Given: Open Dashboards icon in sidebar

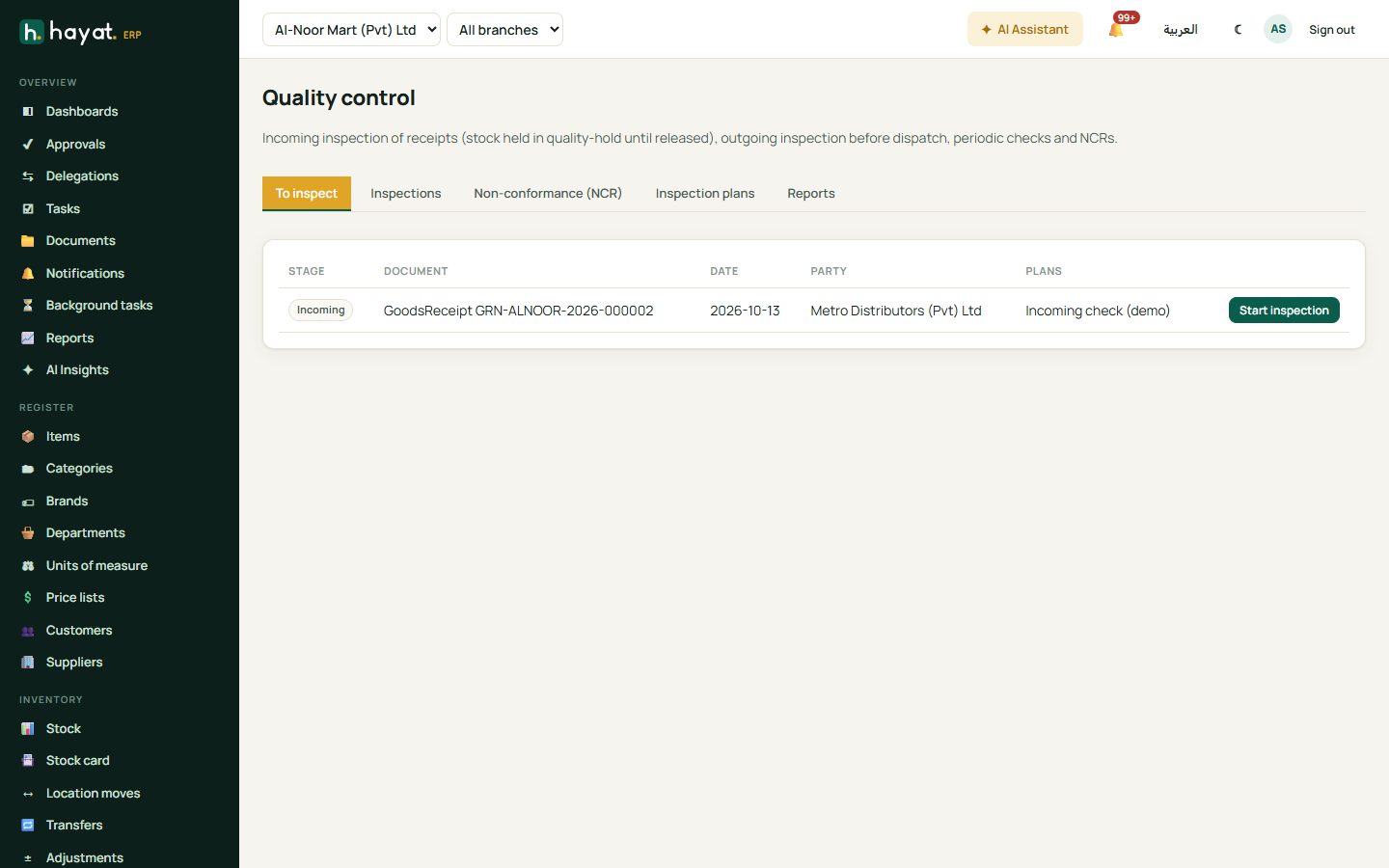Looking at the screenshot, I should pos(28,112).
